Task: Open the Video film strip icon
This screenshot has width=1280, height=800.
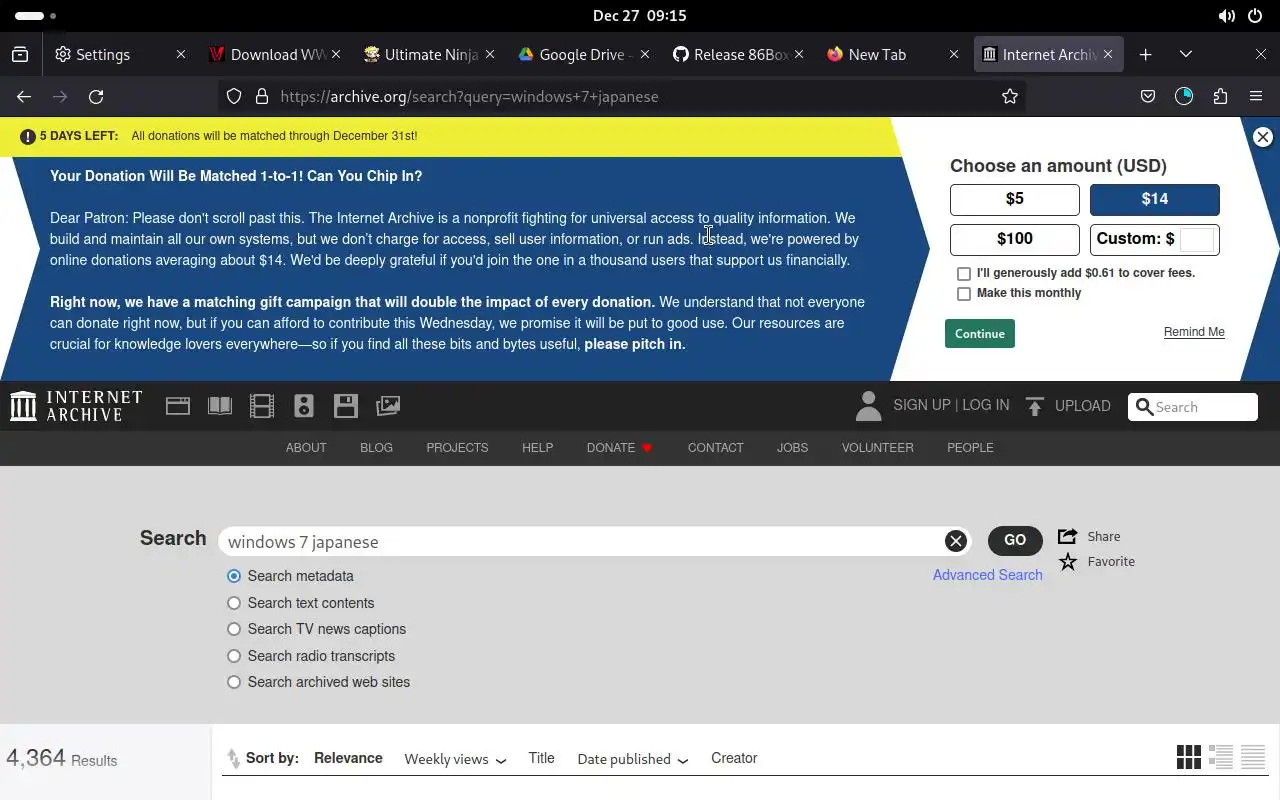Action: [x=262, y=406]
